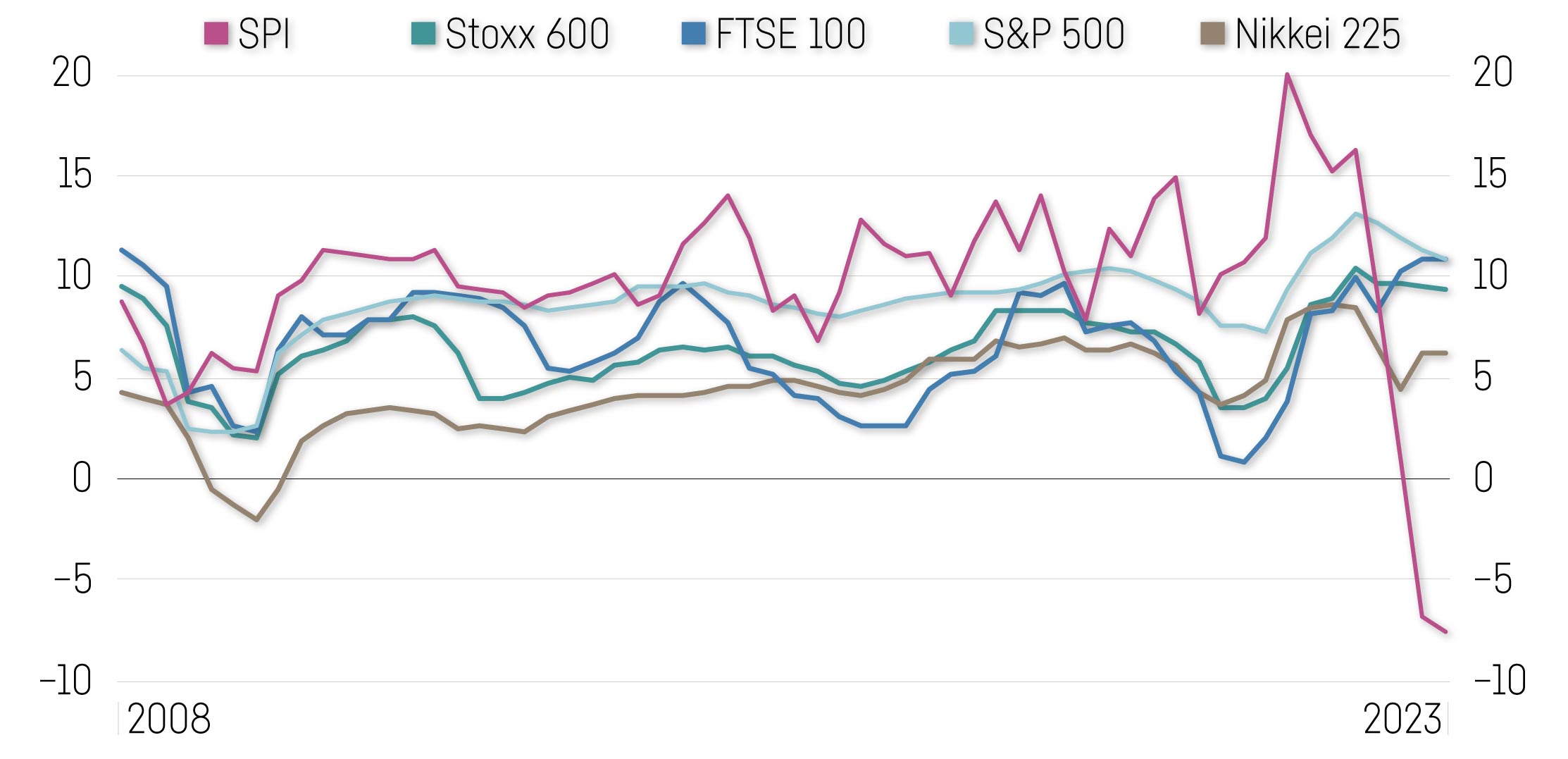Click the SPI line's peak at 20

coord(1287,74)
